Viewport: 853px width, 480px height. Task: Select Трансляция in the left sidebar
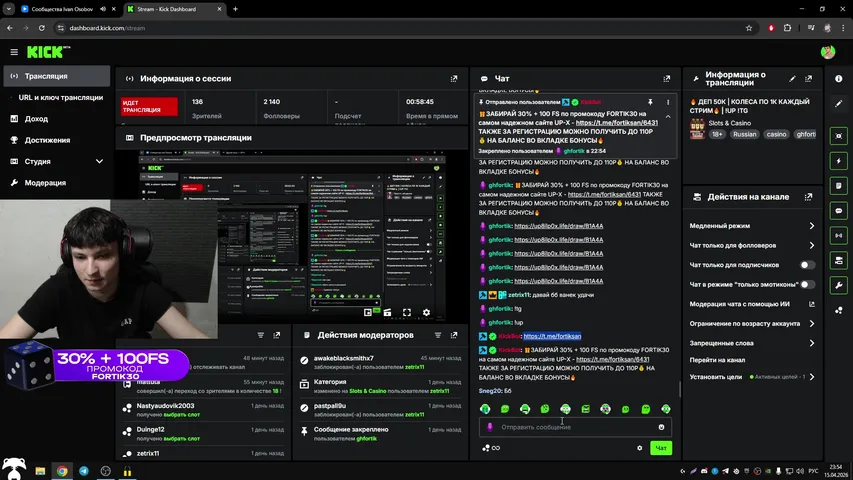(x=57, y=76)
